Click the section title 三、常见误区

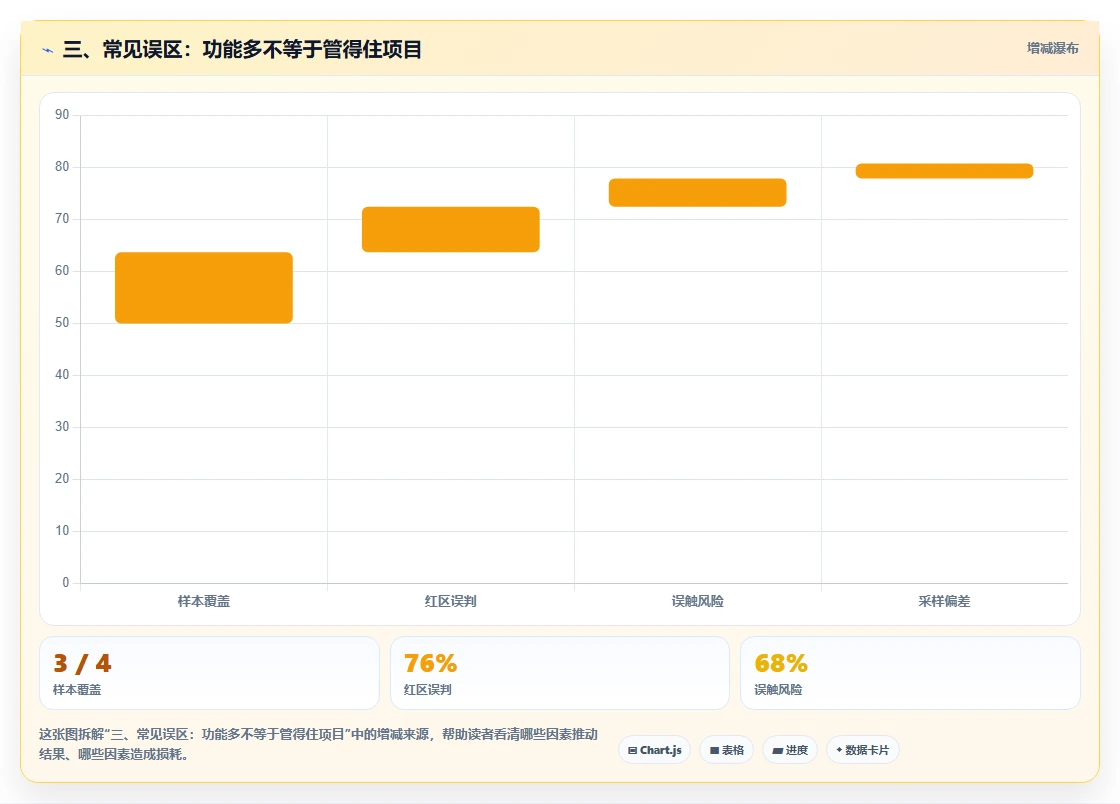coord(242,49)
